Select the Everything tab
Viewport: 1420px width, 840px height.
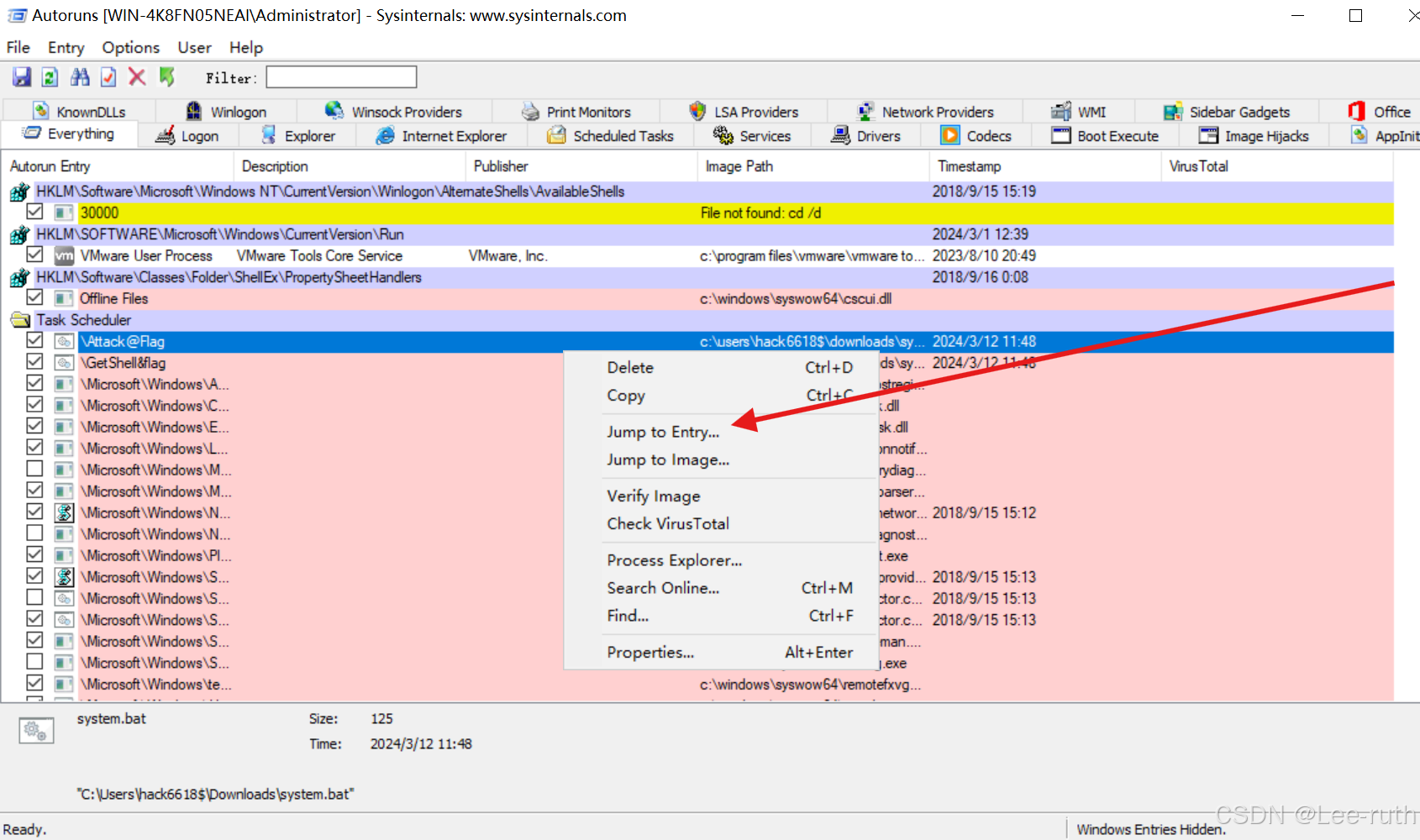pyautogui.click(x=69, y=134)
